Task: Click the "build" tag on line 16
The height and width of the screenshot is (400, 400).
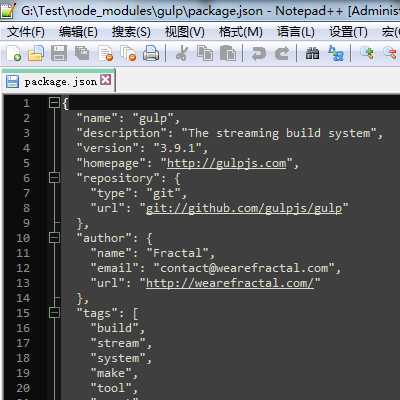Action: [114, 328]
